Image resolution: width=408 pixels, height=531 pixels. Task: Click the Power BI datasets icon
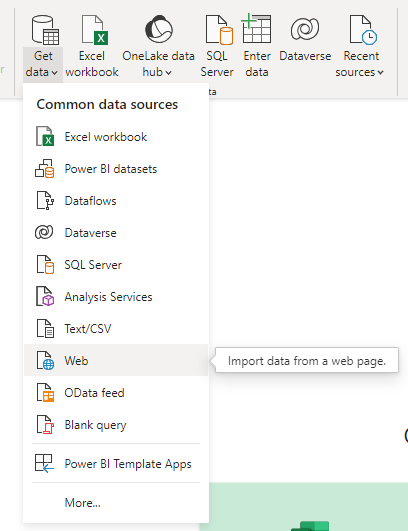[45, 169]
